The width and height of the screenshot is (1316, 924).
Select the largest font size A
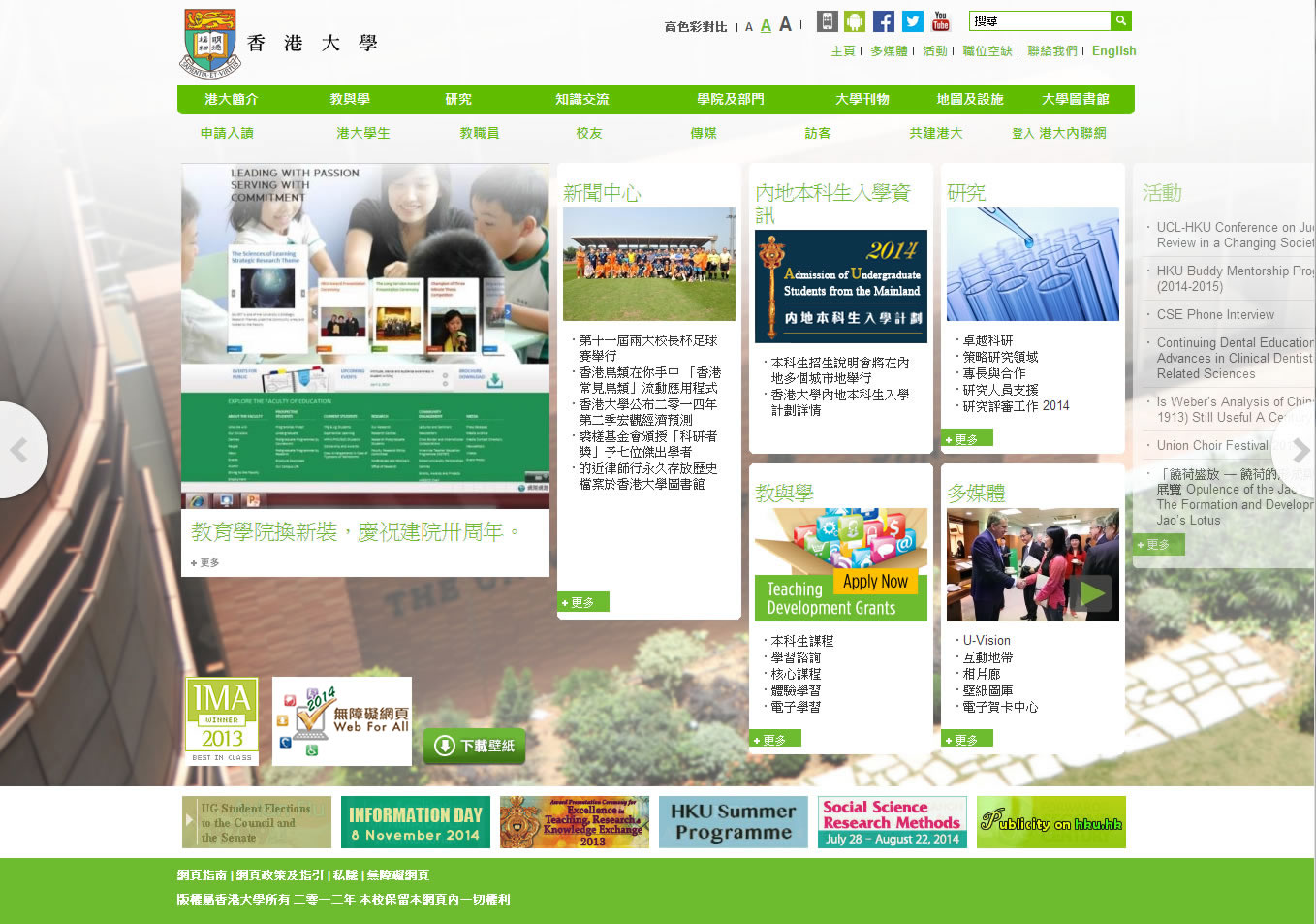(785, 24)
